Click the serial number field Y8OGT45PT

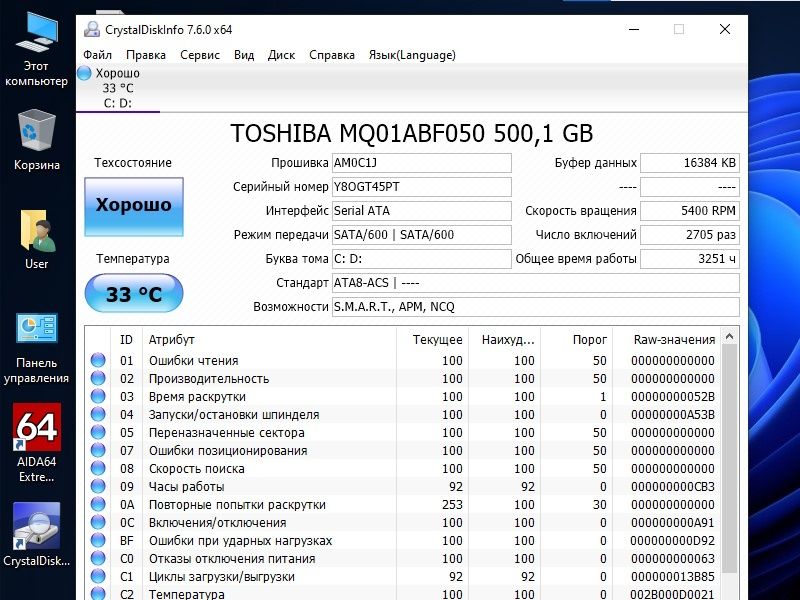tap(421, 187)
